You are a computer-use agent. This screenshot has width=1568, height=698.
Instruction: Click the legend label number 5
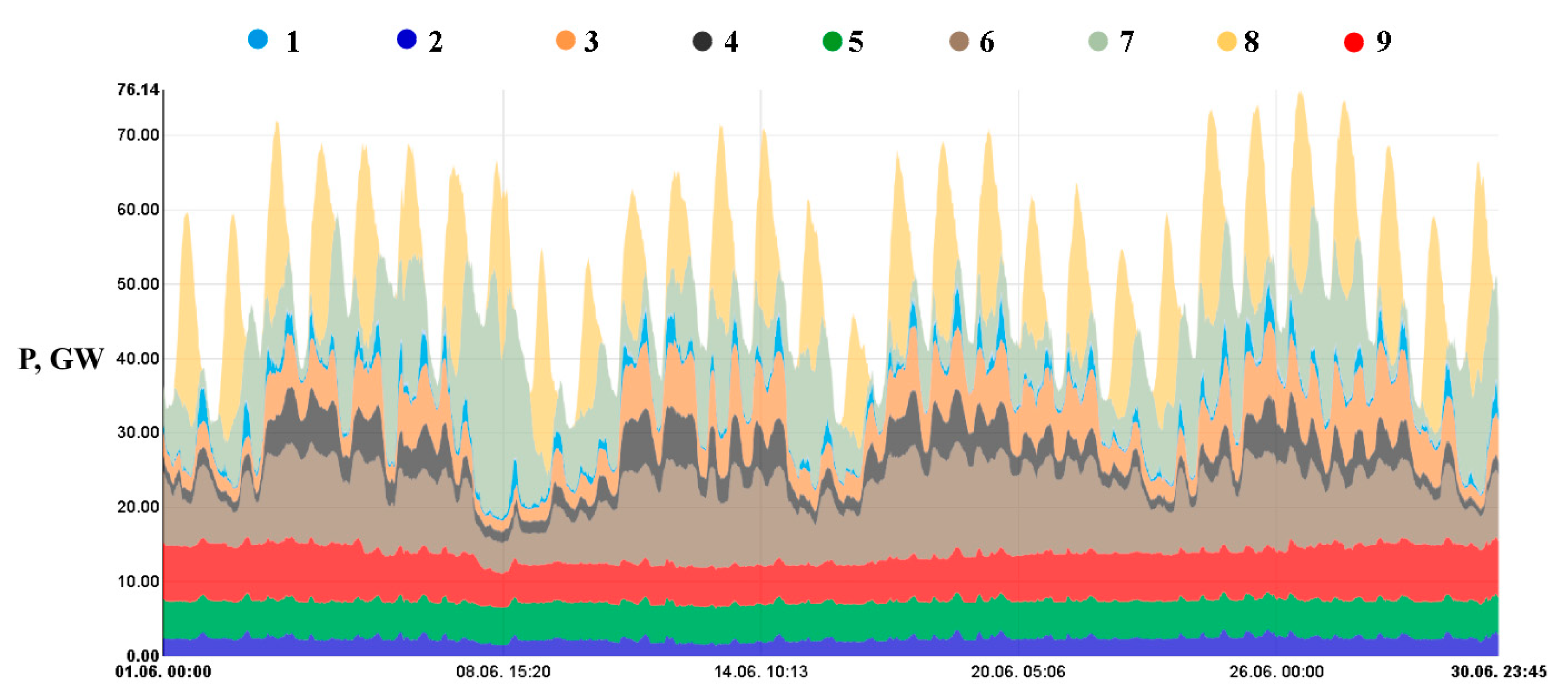click(856, 41)
